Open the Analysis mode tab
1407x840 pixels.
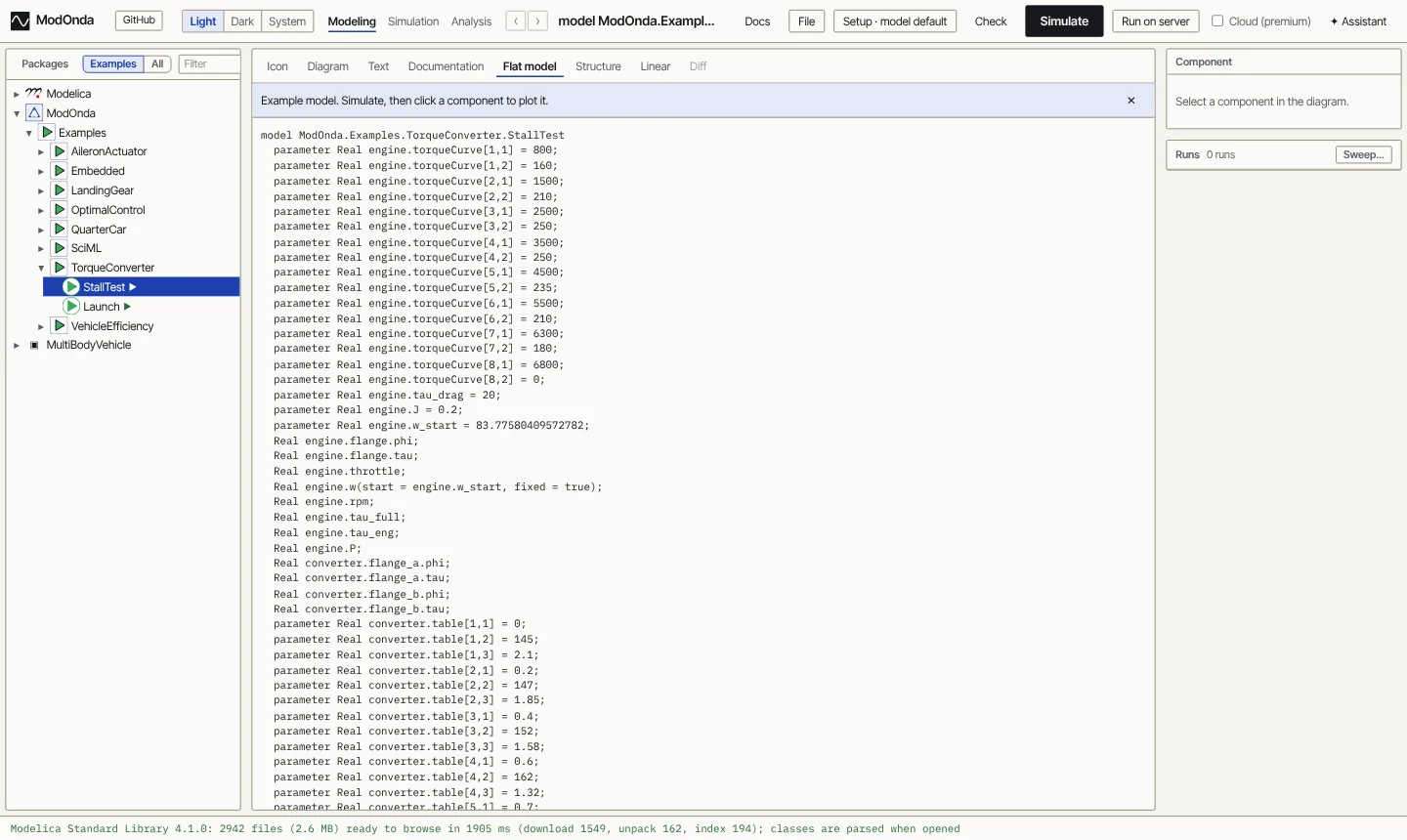click(471, 21)
